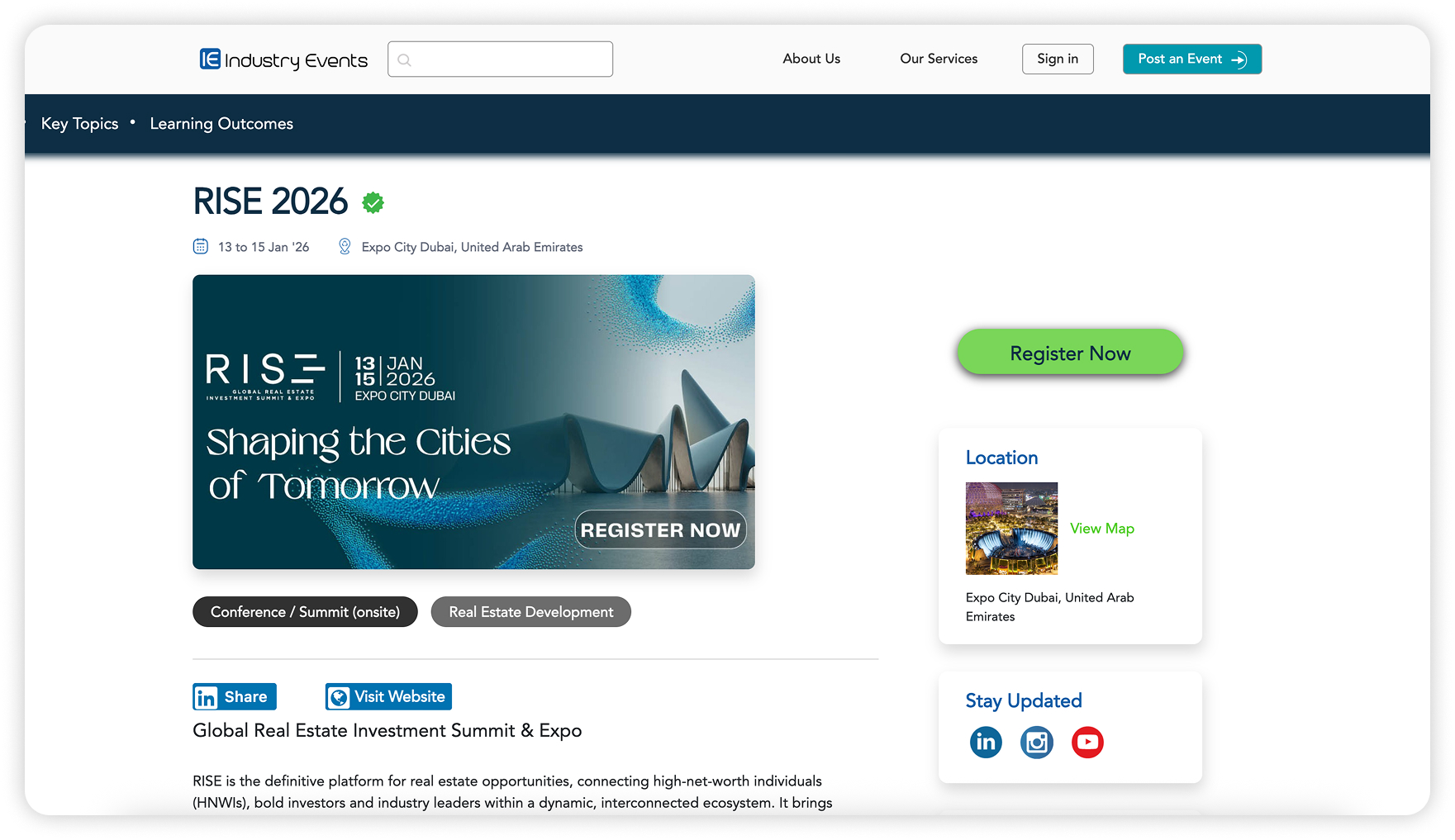Click the Visit Website button
Viewport: 1455px width, 840px height.
[388, 696]
